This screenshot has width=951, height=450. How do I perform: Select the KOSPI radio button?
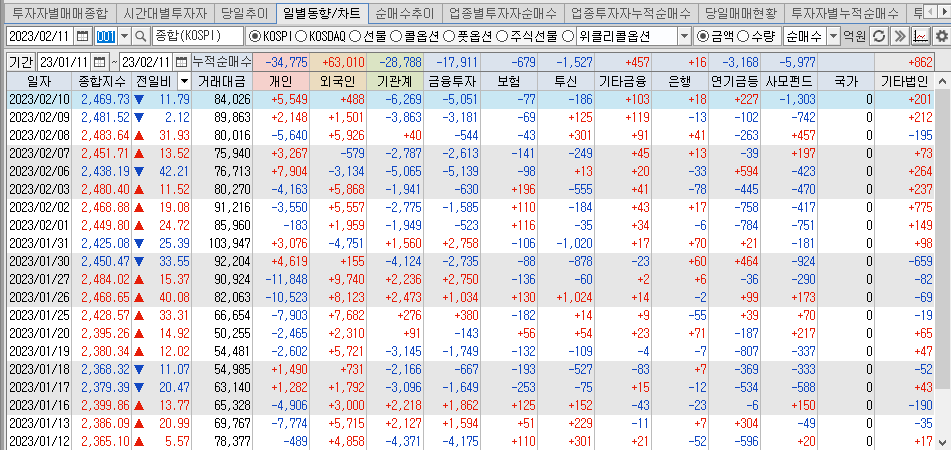(x=255, y=37)
